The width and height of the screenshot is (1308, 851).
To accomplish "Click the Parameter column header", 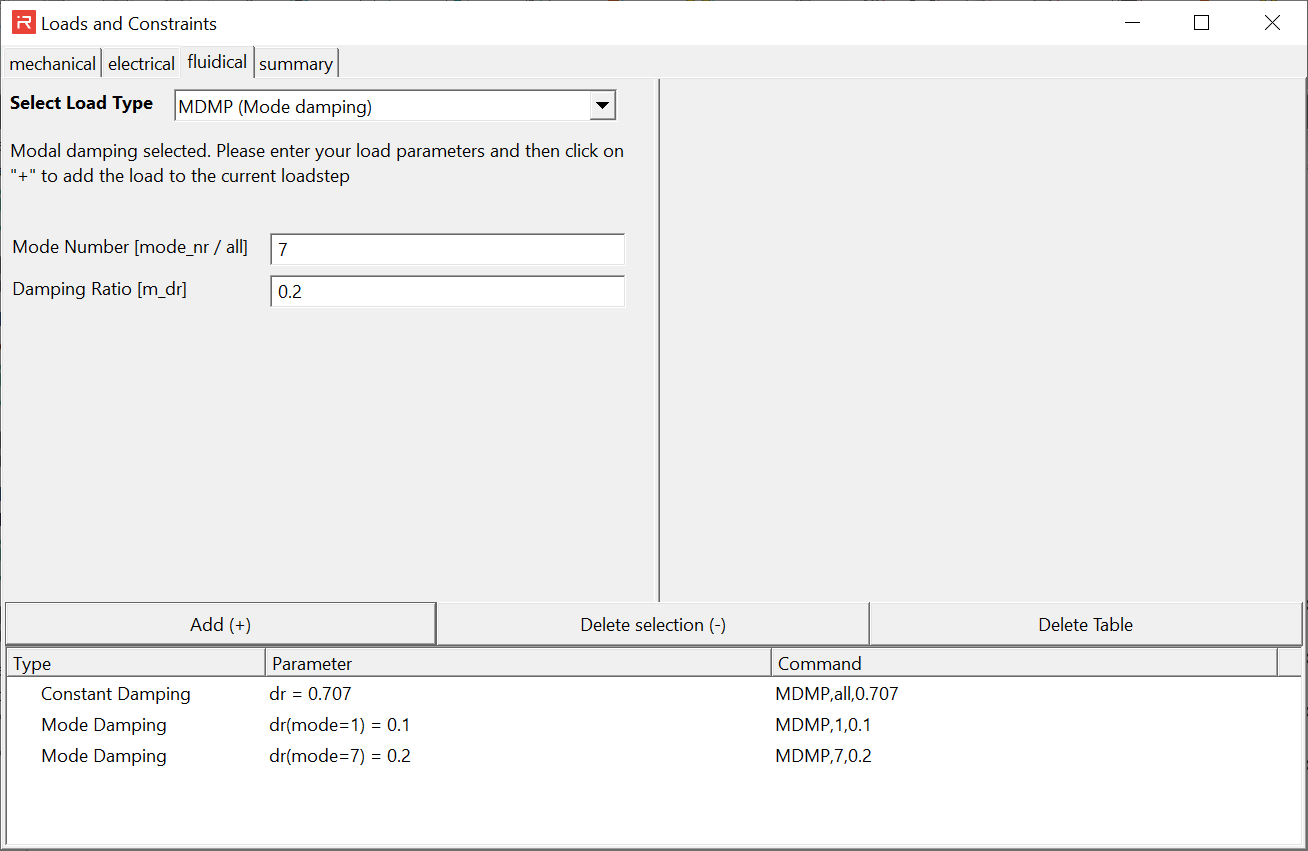I will [518, 663].
